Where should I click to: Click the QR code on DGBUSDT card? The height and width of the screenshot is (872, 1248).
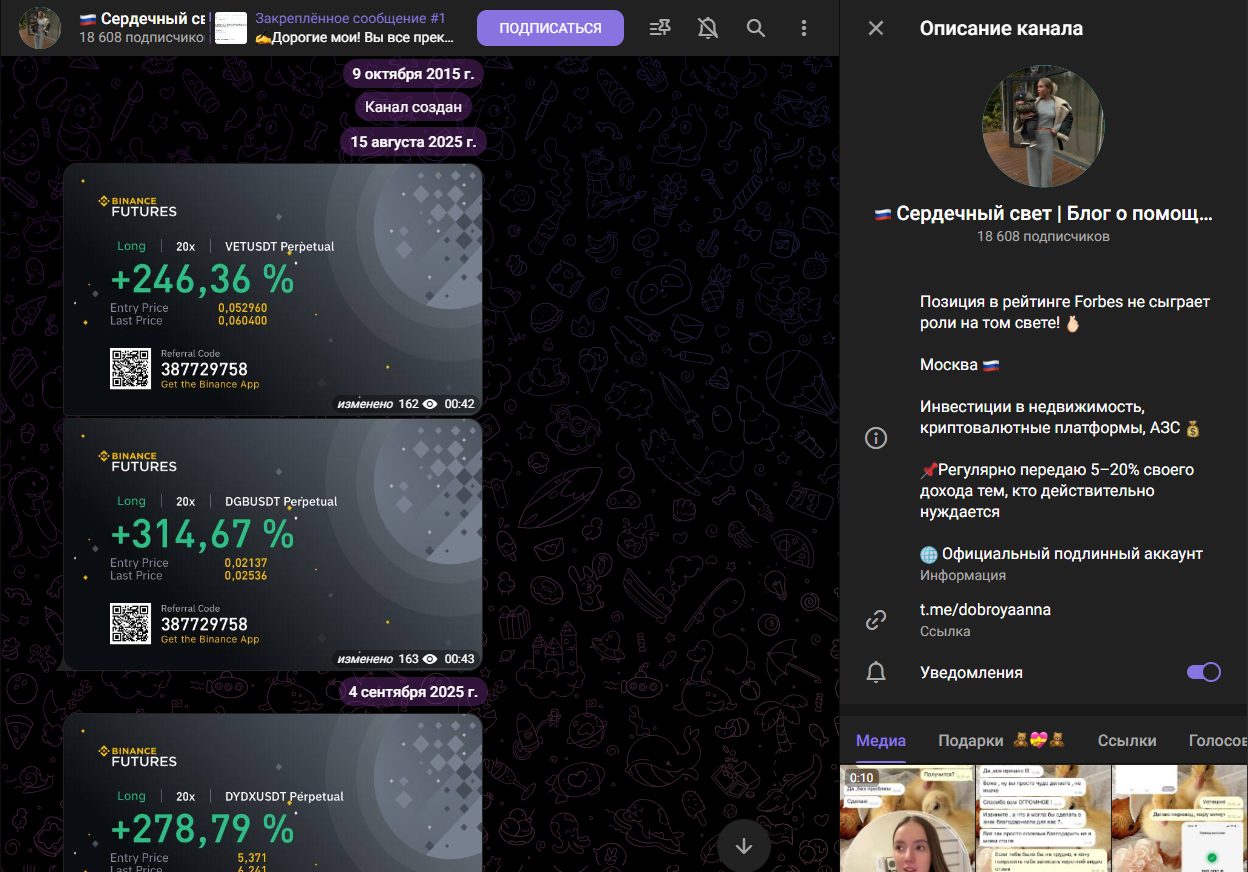point(130,623)
